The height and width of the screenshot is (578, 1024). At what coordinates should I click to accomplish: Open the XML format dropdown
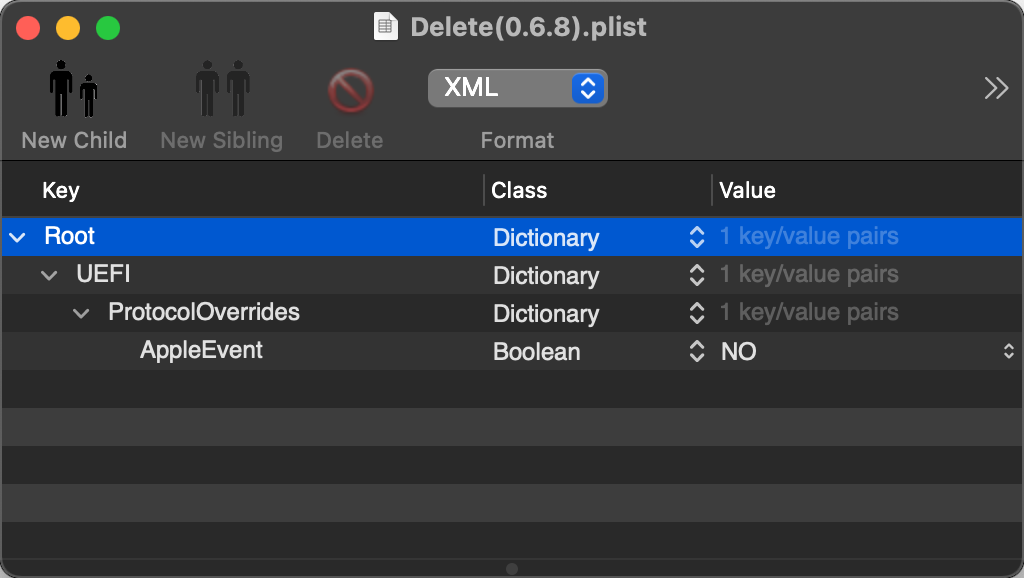coord(517,88)
